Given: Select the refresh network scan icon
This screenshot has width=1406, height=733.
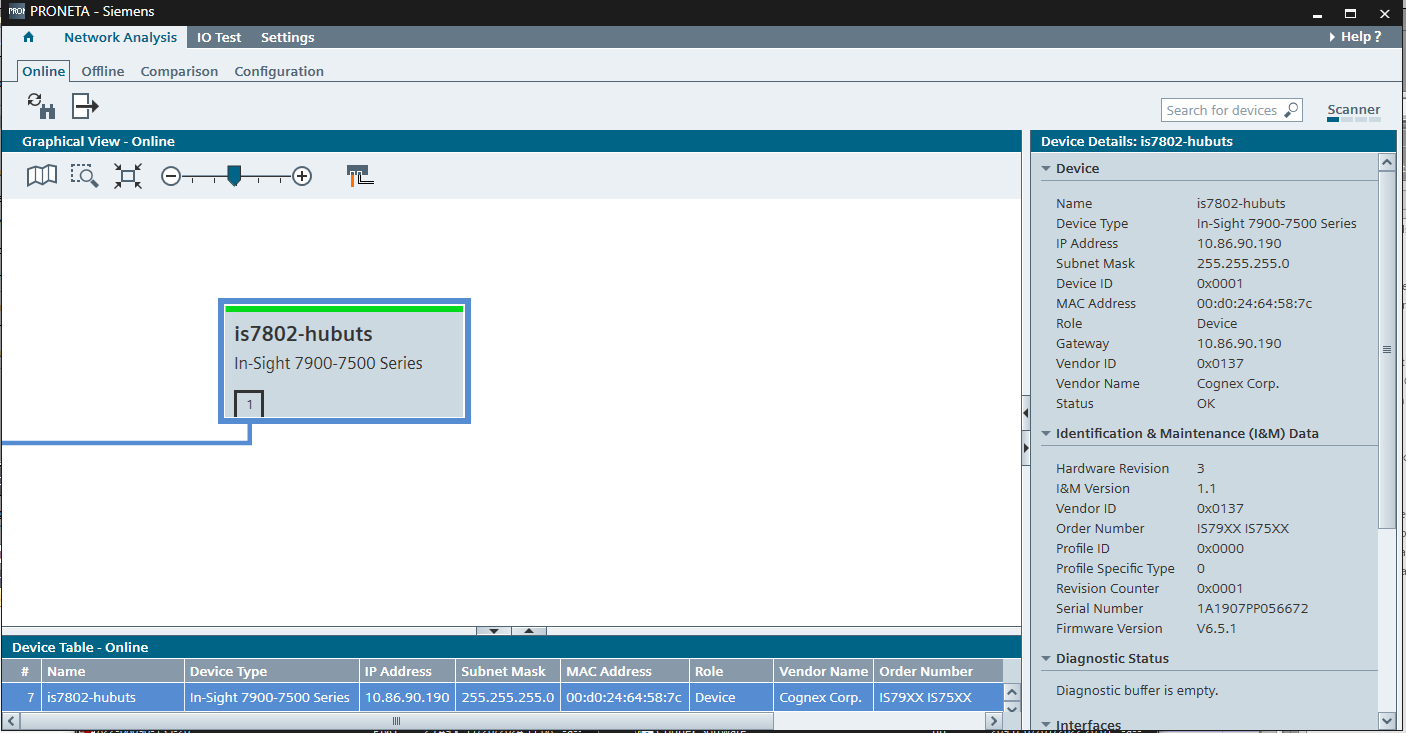Looking at the screenshot, I should point(40,105).
